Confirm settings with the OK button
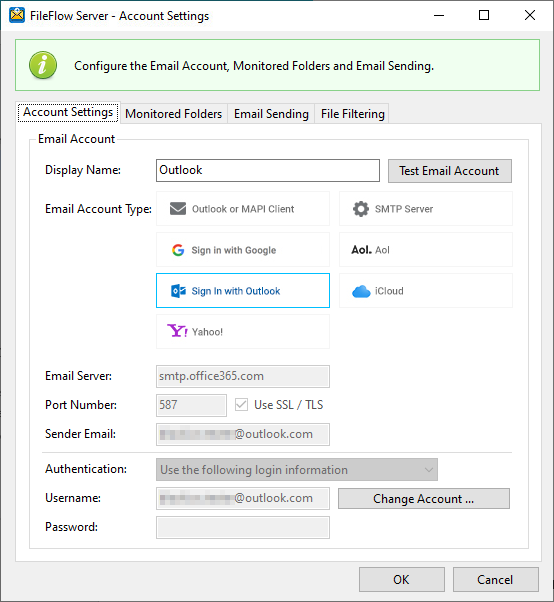The width and height of the screenshot is (554, 602). [x=402, y=579]
